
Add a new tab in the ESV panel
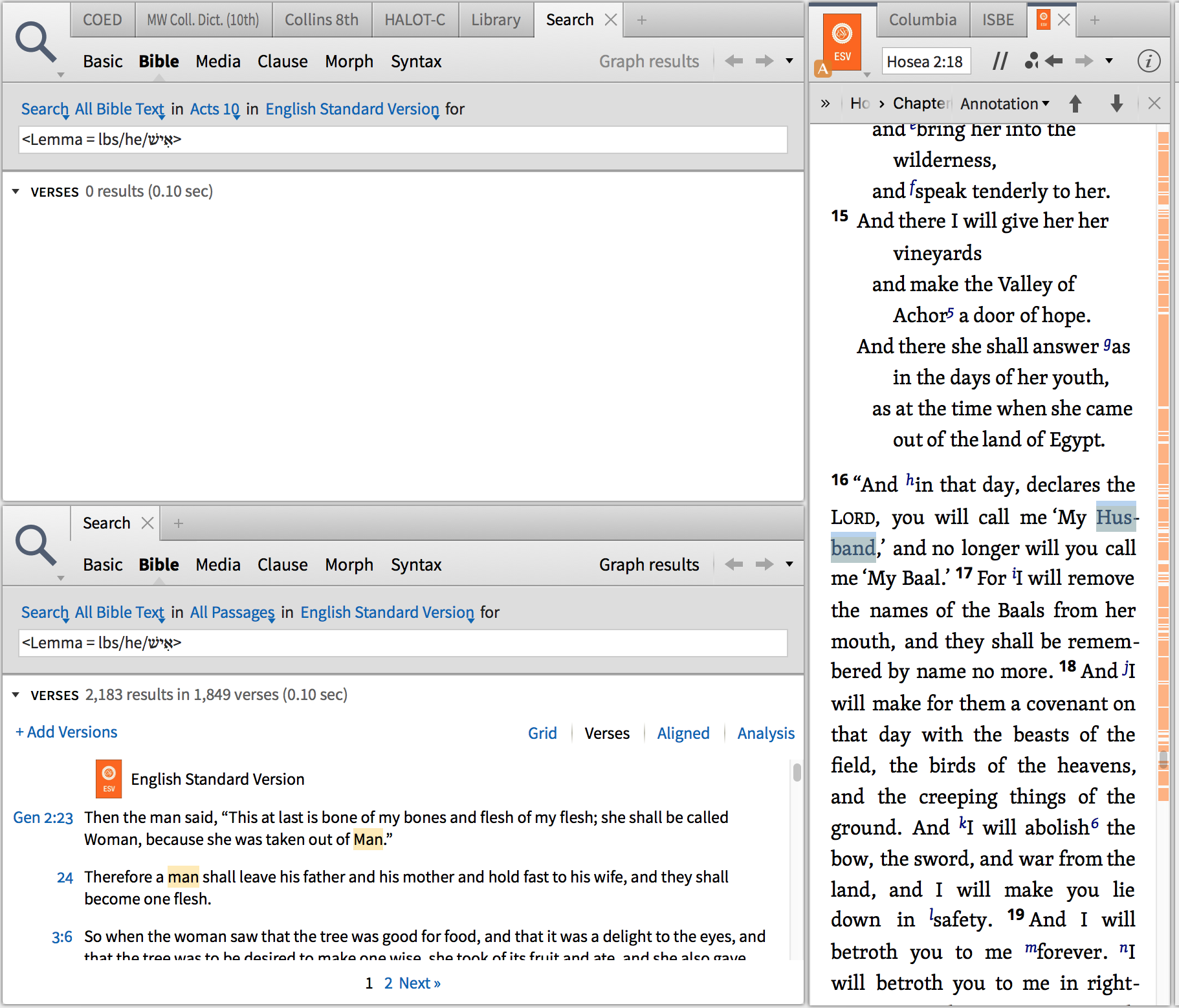1095,20
